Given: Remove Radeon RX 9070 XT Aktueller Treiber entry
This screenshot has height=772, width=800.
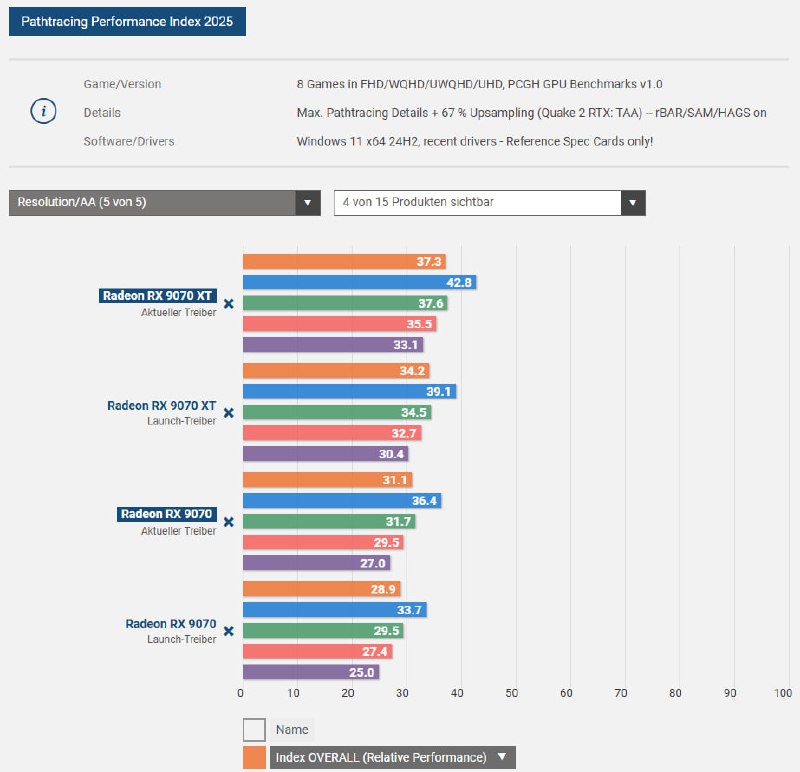Looking at the screenshot, I should 229,304.
